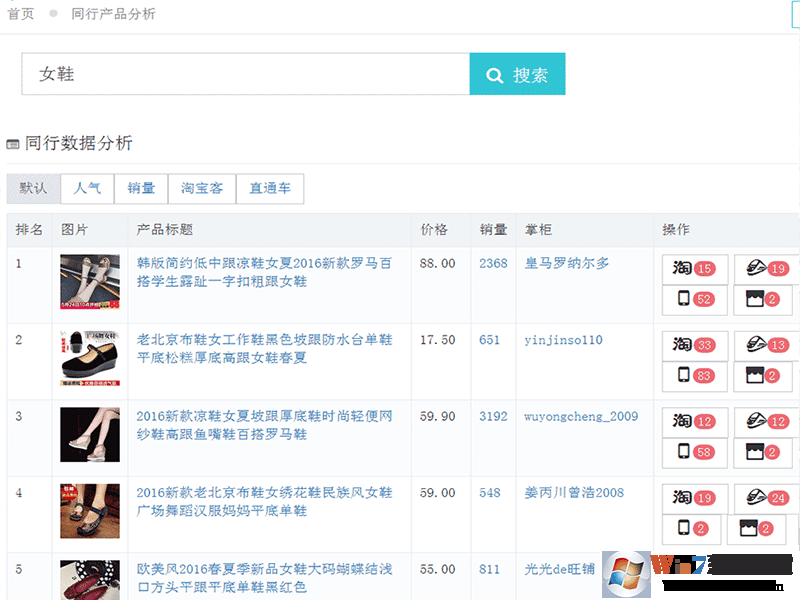This screenshot has width=800, height=600.
Task: Click the shop icon in row 3 (wuyongcheng_2009)
Action: pos(763,453)
